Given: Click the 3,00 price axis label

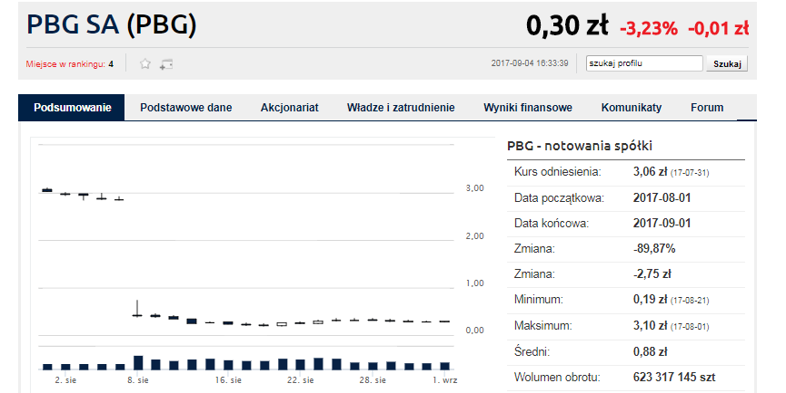Looking at the screenshot, I should click(x=475, y=188).
